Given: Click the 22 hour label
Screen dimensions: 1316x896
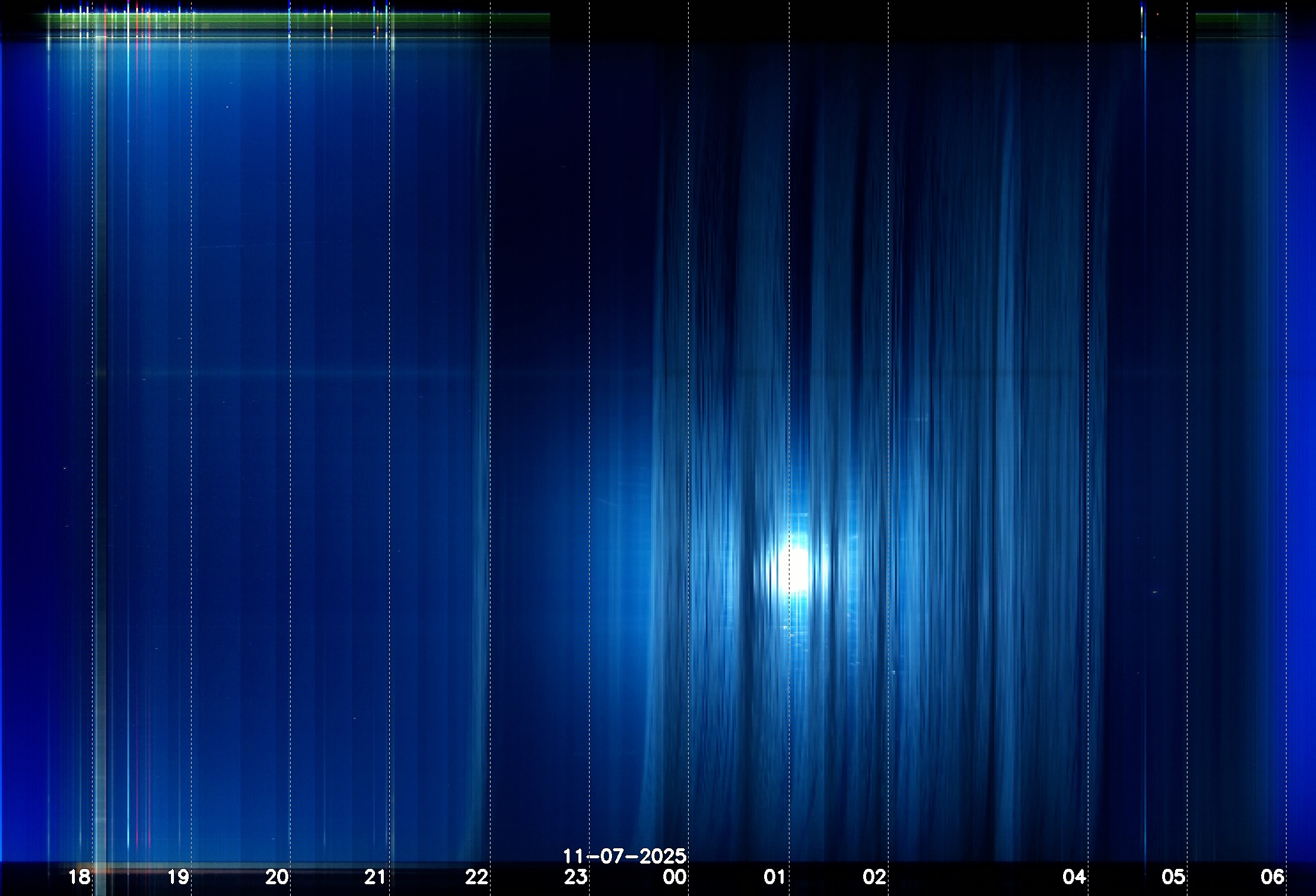Looking at the screenshot, I should [x=476, y=877].
